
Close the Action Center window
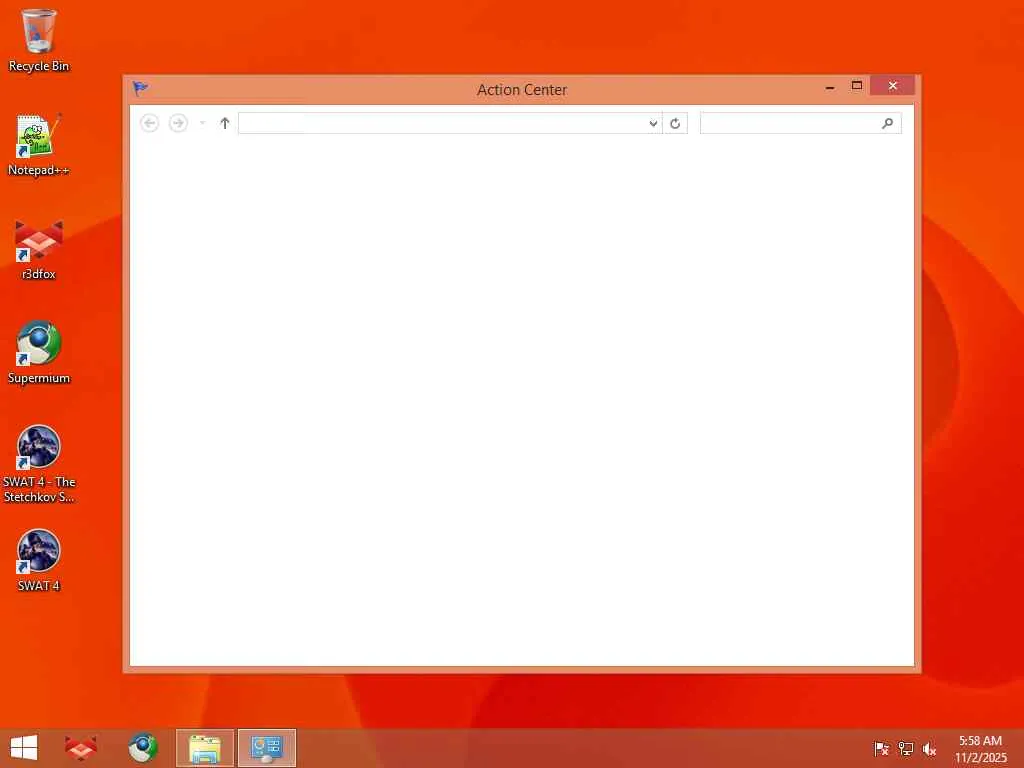pyautogui.click(x=892, y=86)
